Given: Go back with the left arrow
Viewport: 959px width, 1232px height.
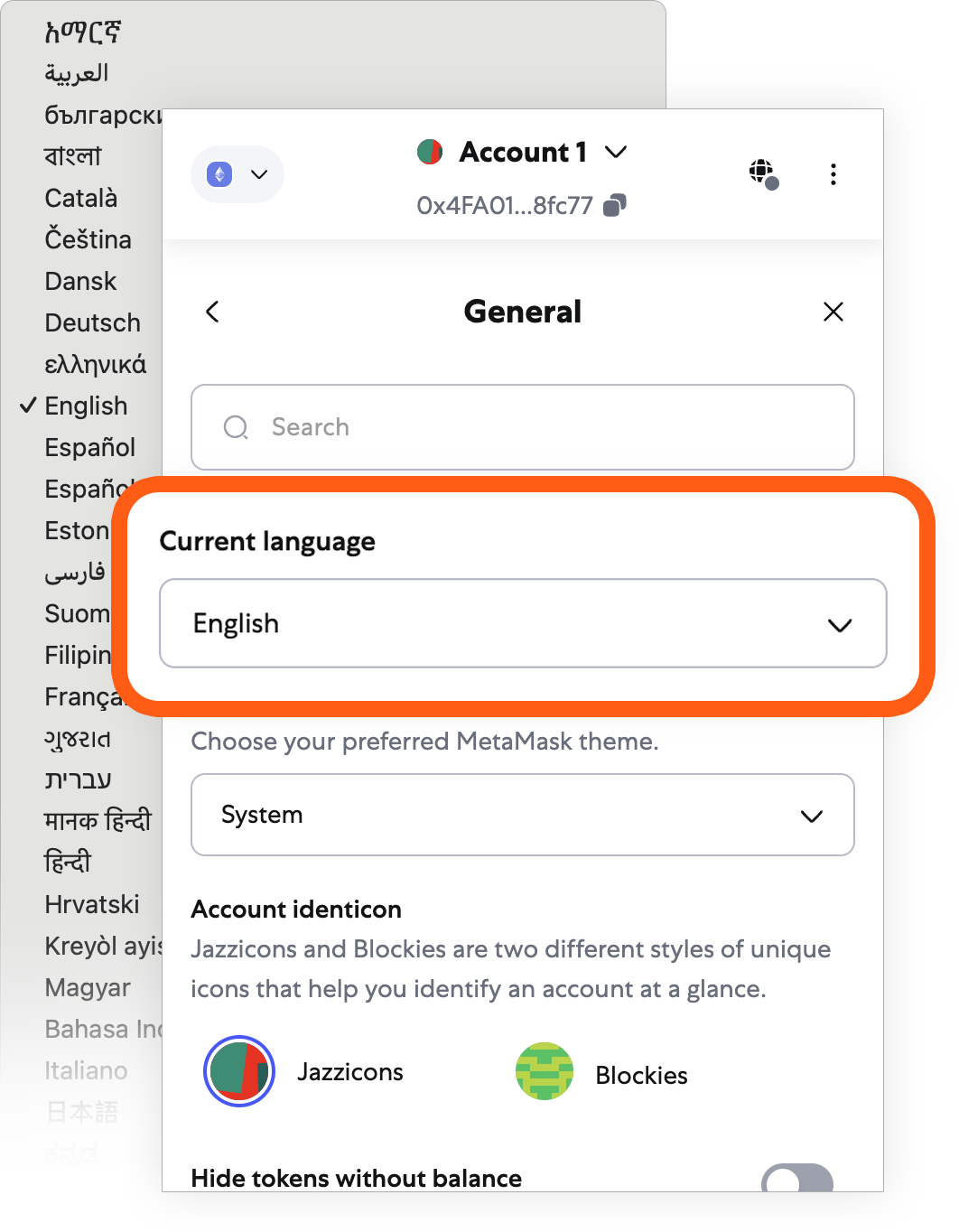Looking at the screenshot, I should coord(213,313).
